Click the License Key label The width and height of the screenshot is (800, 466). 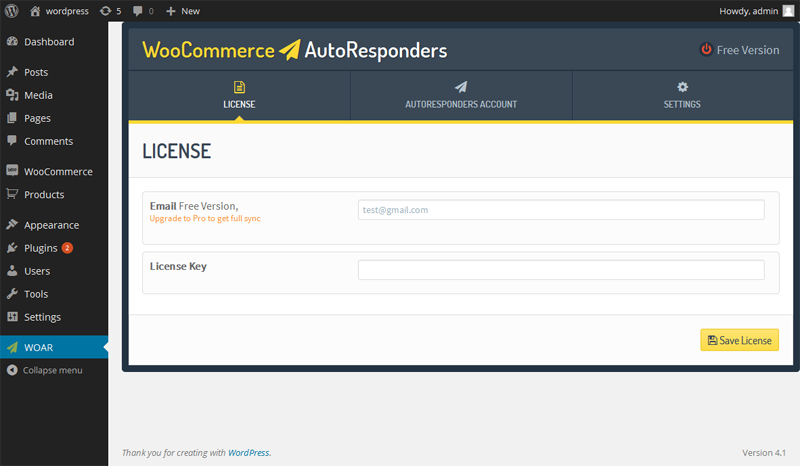pyautogui.click(x=178, y=266)
